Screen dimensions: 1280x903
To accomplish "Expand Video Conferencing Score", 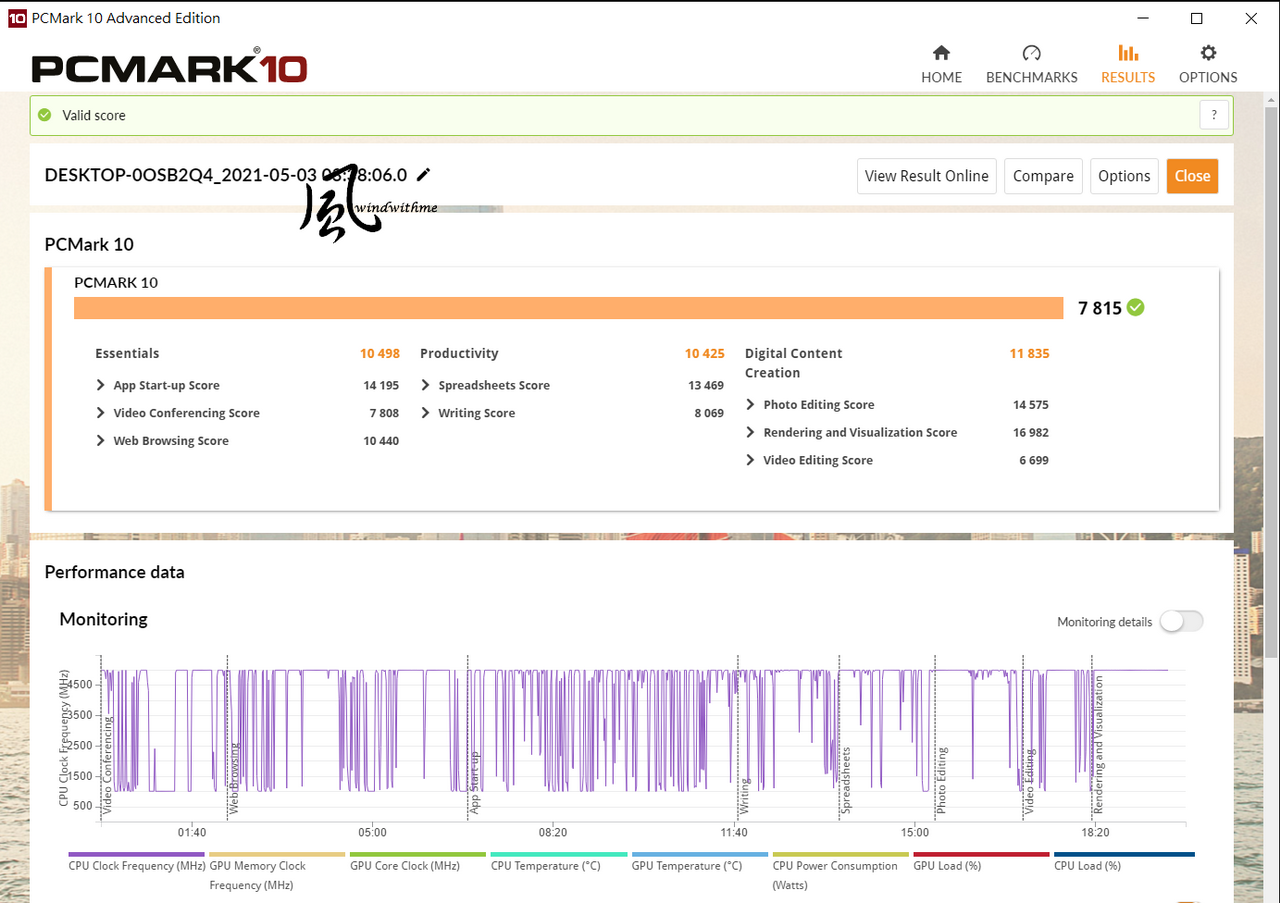I will point(101,413).
